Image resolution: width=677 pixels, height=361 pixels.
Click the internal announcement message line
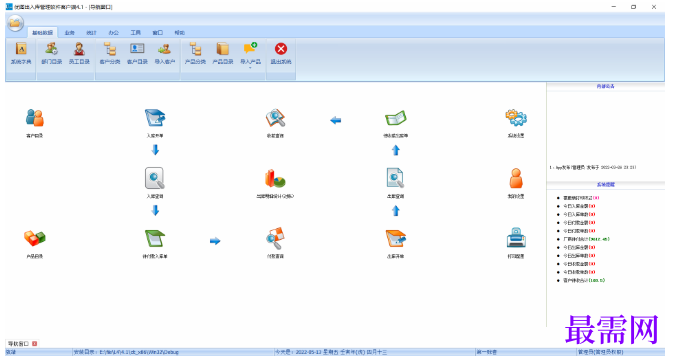click(592, 168)
